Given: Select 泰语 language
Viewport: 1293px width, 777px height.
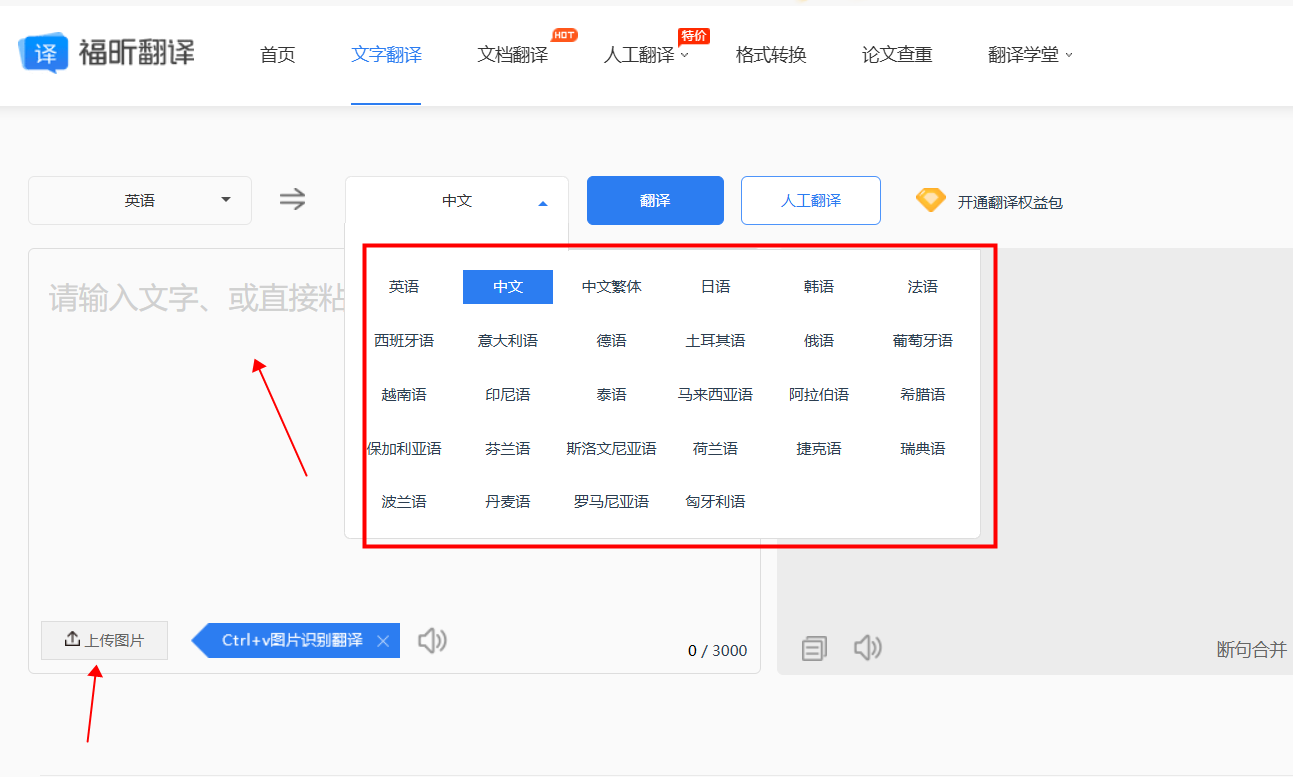Looking at the screenshot, I should click(612, 395).
